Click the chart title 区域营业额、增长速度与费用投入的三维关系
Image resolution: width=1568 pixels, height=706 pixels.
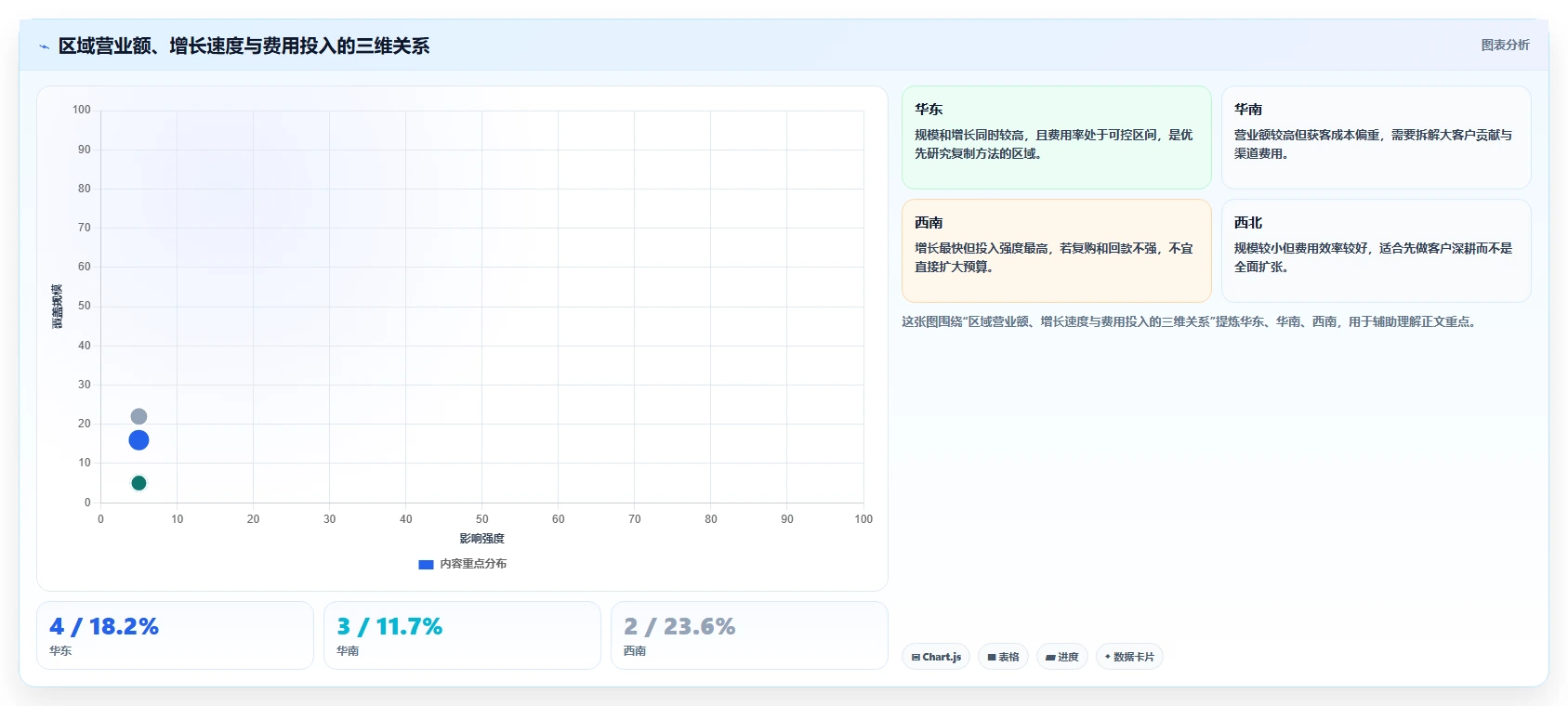pyautogui.click(x=244, y=46)
